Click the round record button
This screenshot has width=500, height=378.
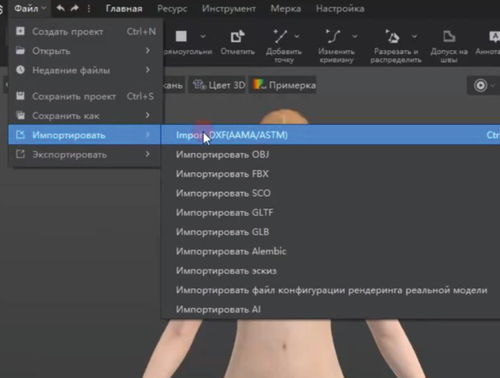480,85
